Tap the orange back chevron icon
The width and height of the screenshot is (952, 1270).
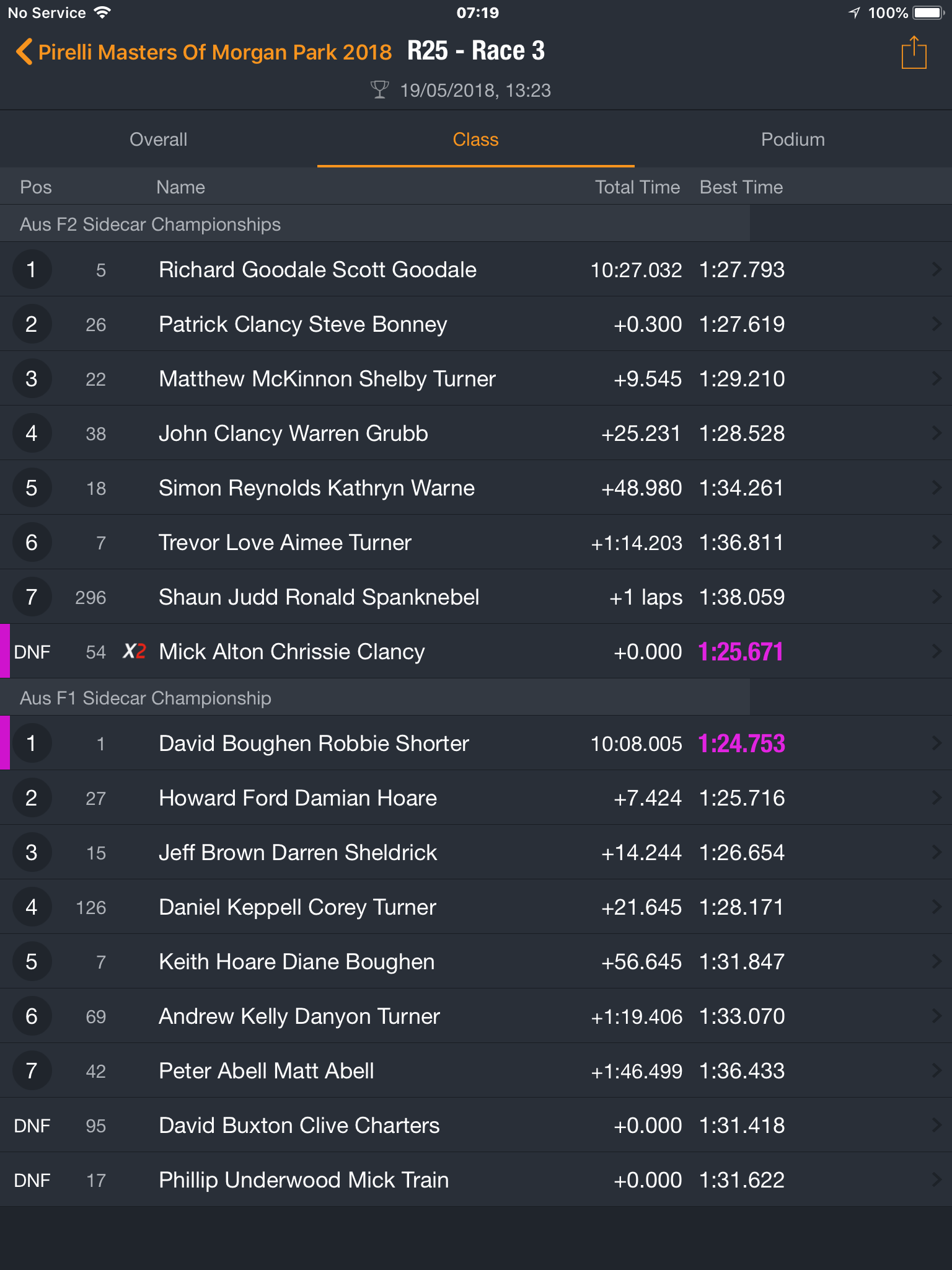click(24, 52)
